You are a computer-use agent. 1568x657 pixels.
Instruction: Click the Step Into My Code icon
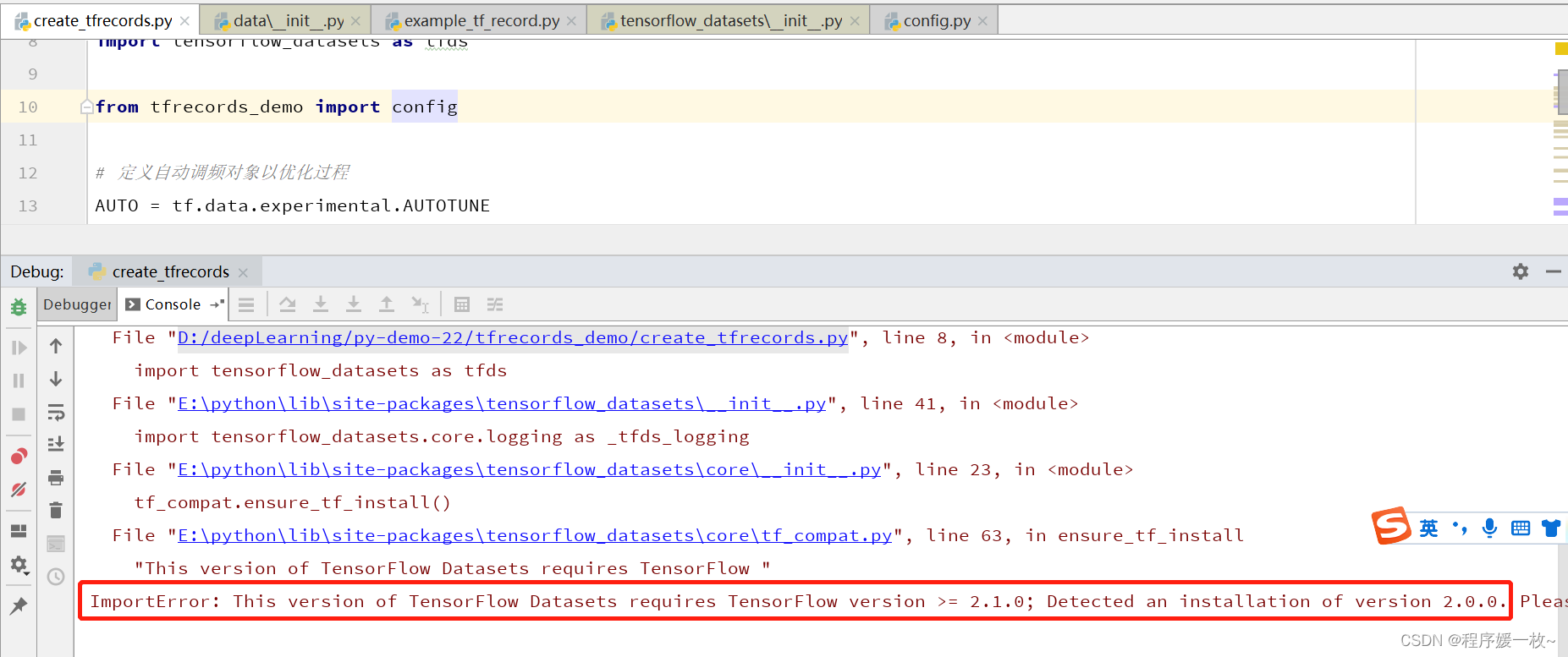coord(354,304)
